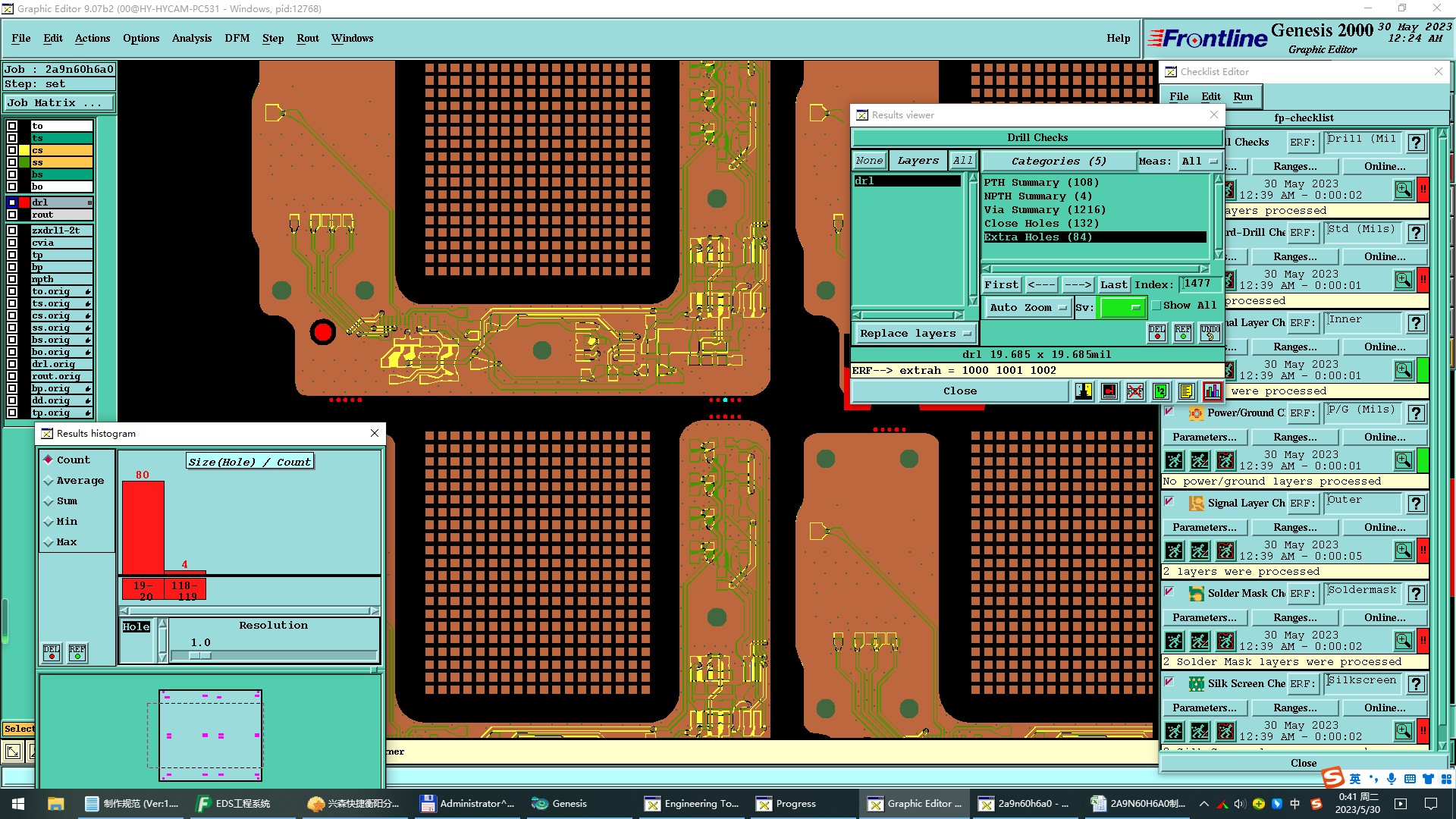Click crossed-out REF icon in Results viewer
This screenshot has width=1456, height=819.
pos(1134,391)
